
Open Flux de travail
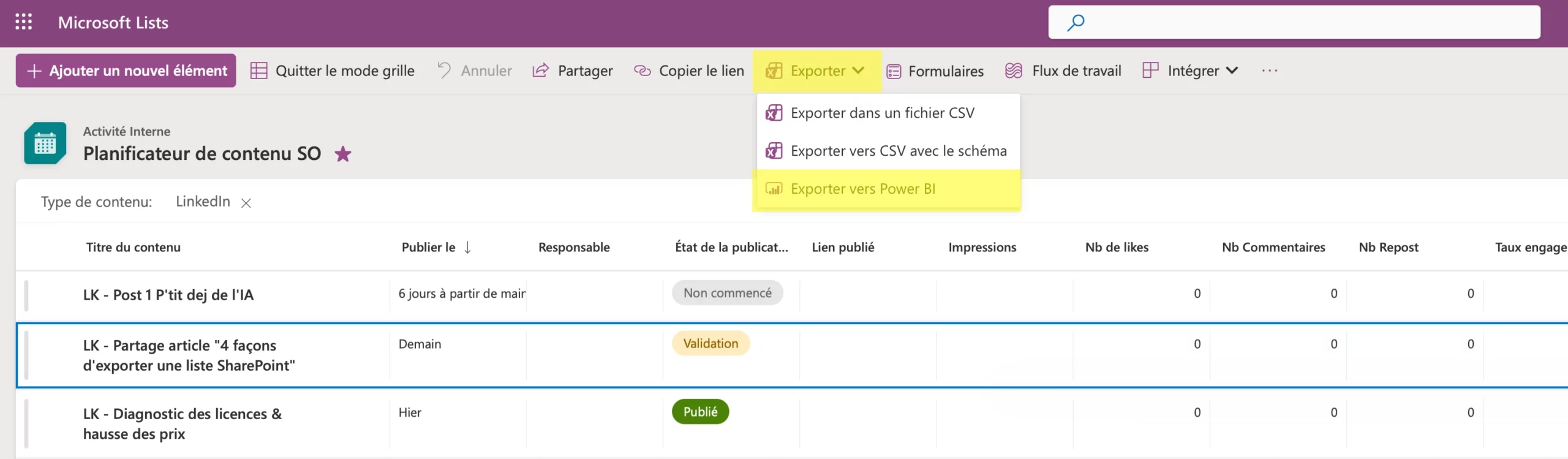pyautogui.click(x=1063, y=70)
